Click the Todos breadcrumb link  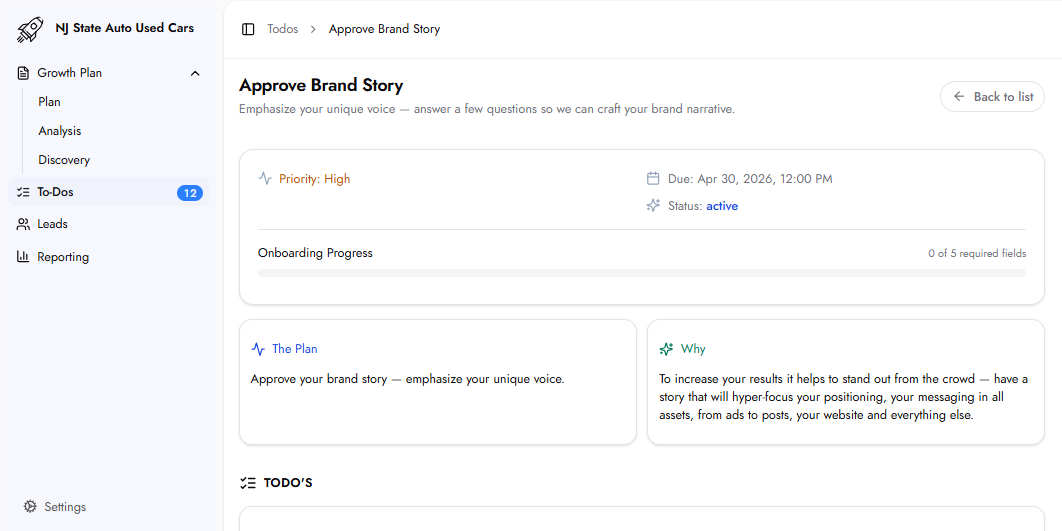[282, 29]
